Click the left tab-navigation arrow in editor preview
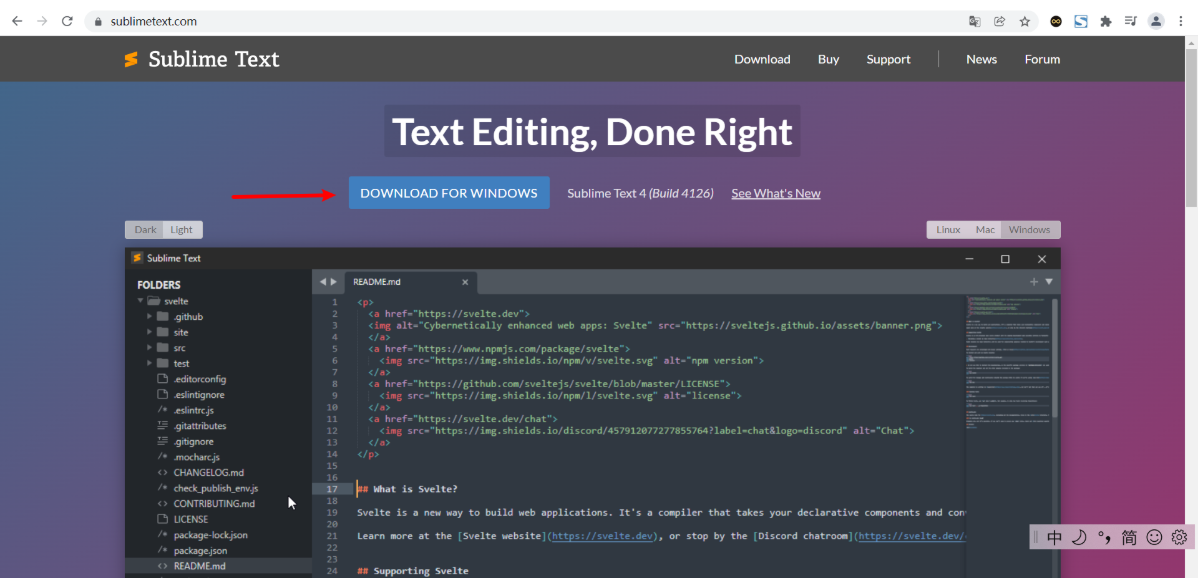Image resolution: width=1201 pixels, height=580 pixels. pos(322,282)
